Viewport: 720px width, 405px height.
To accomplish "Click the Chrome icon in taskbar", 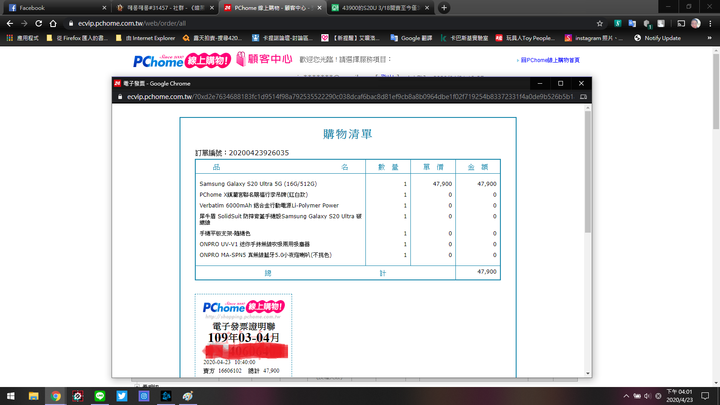I will coord(56,396).
